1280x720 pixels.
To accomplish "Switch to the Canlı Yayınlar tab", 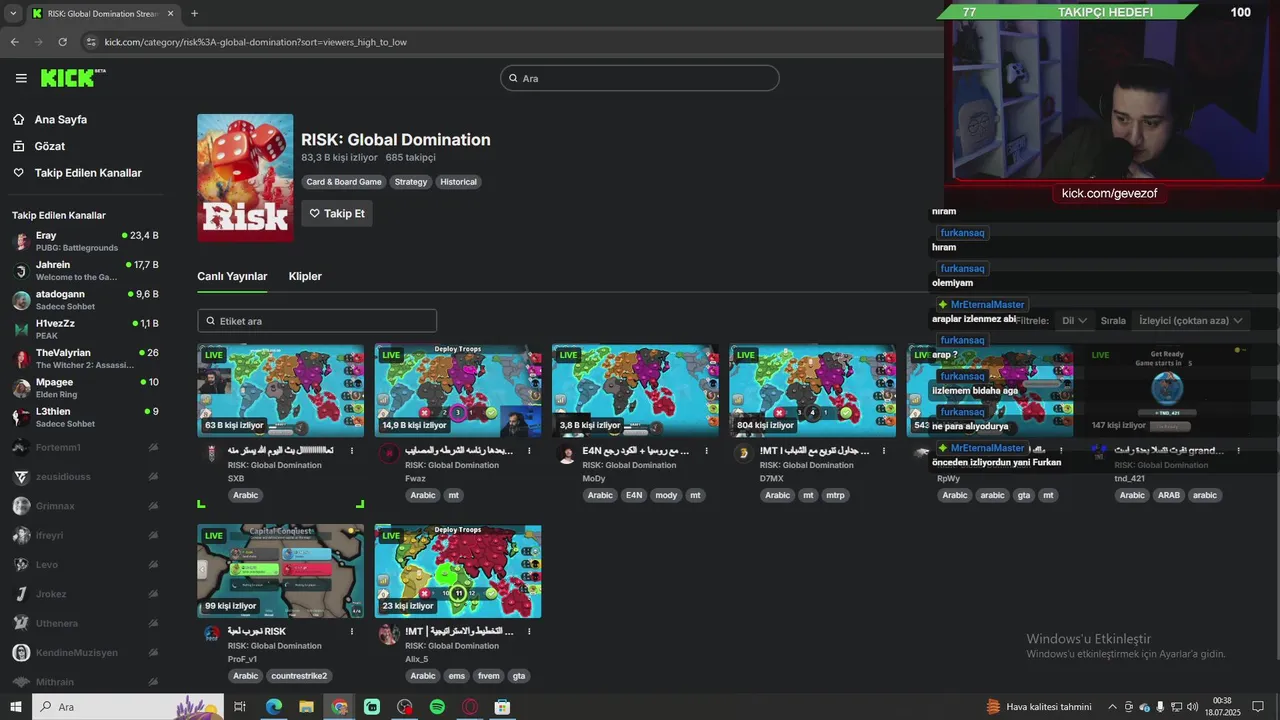I will click(232, 276).
